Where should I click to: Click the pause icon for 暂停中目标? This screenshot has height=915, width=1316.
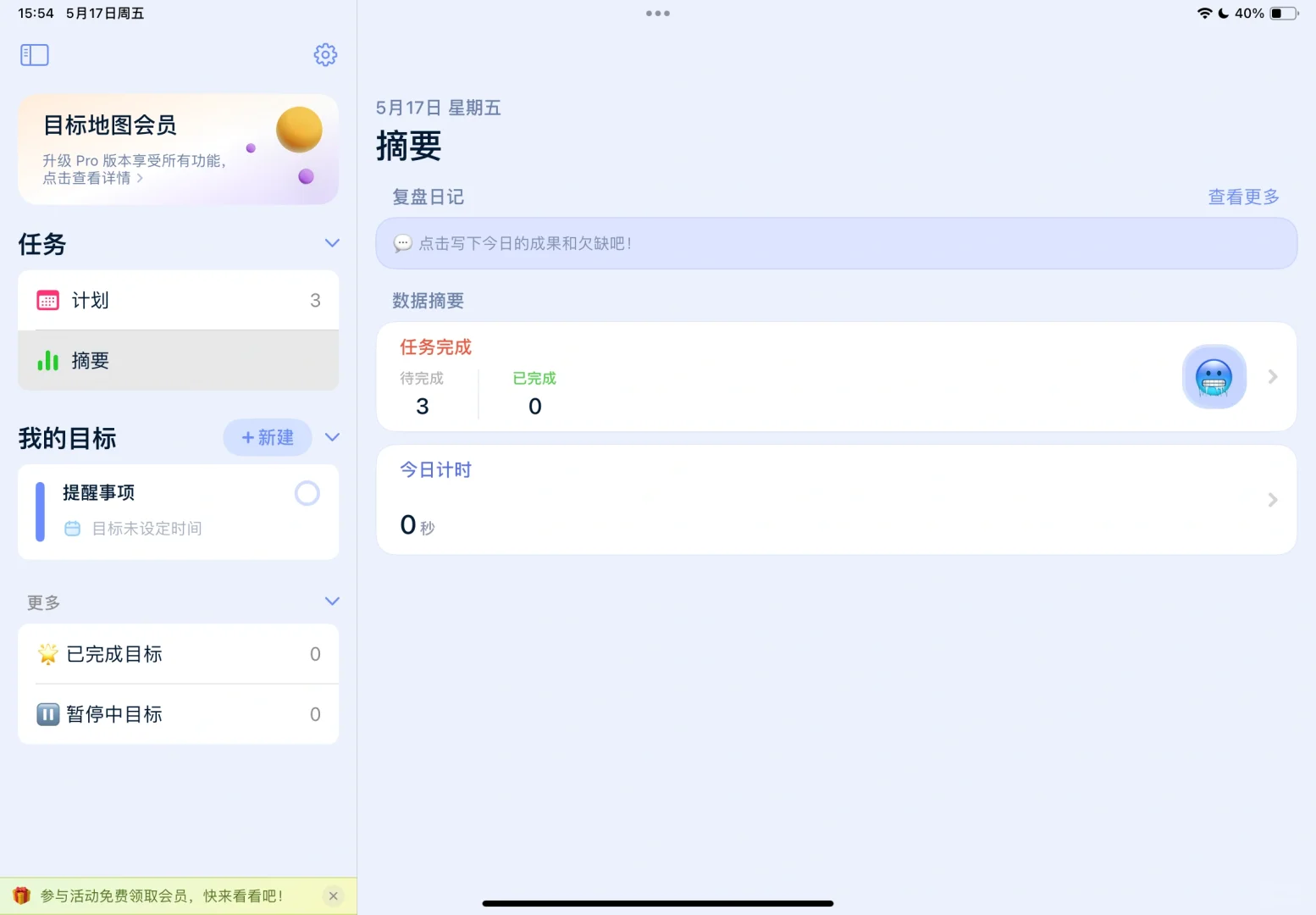coord(47,714)
